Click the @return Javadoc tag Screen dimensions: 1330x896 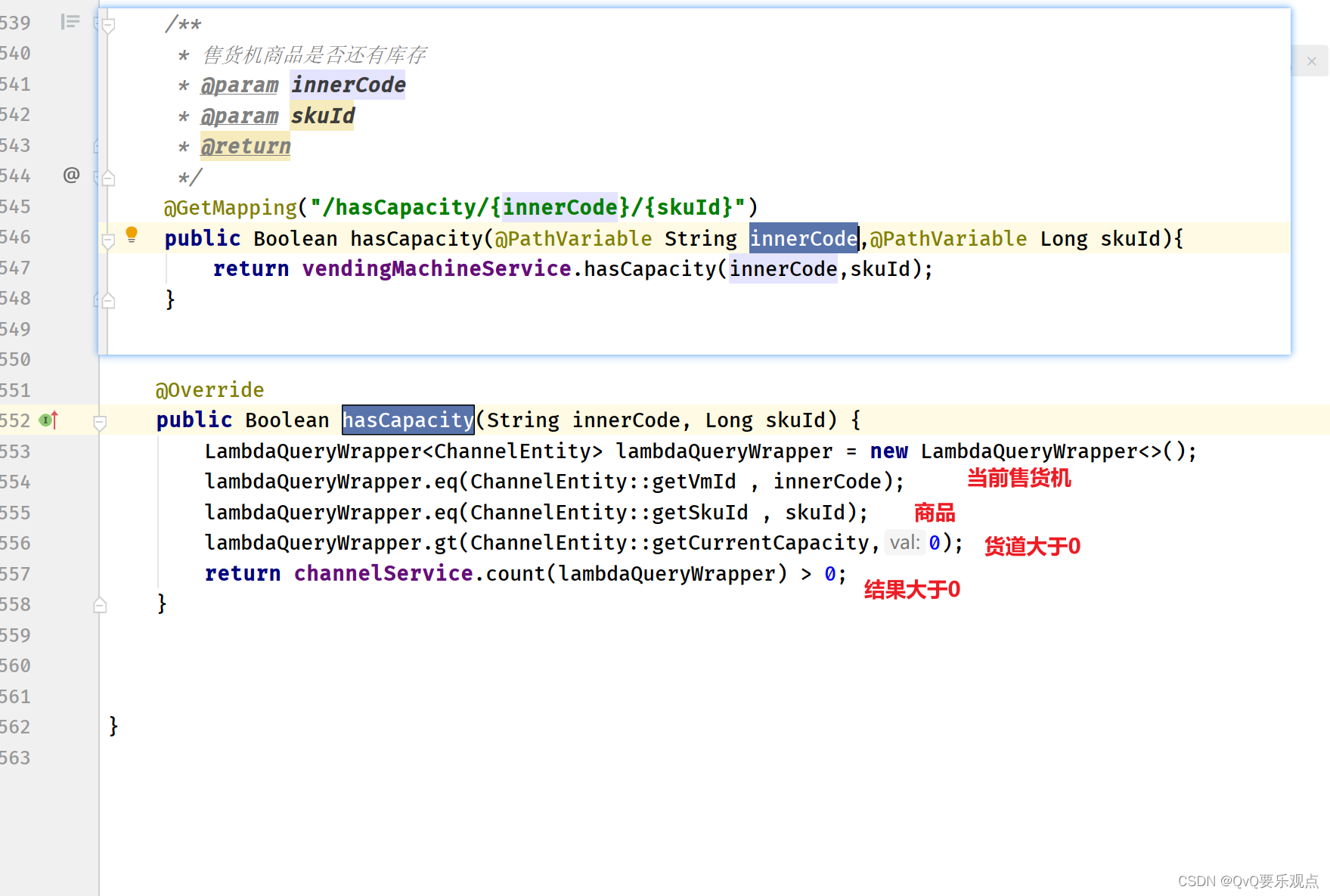(246, 146)
